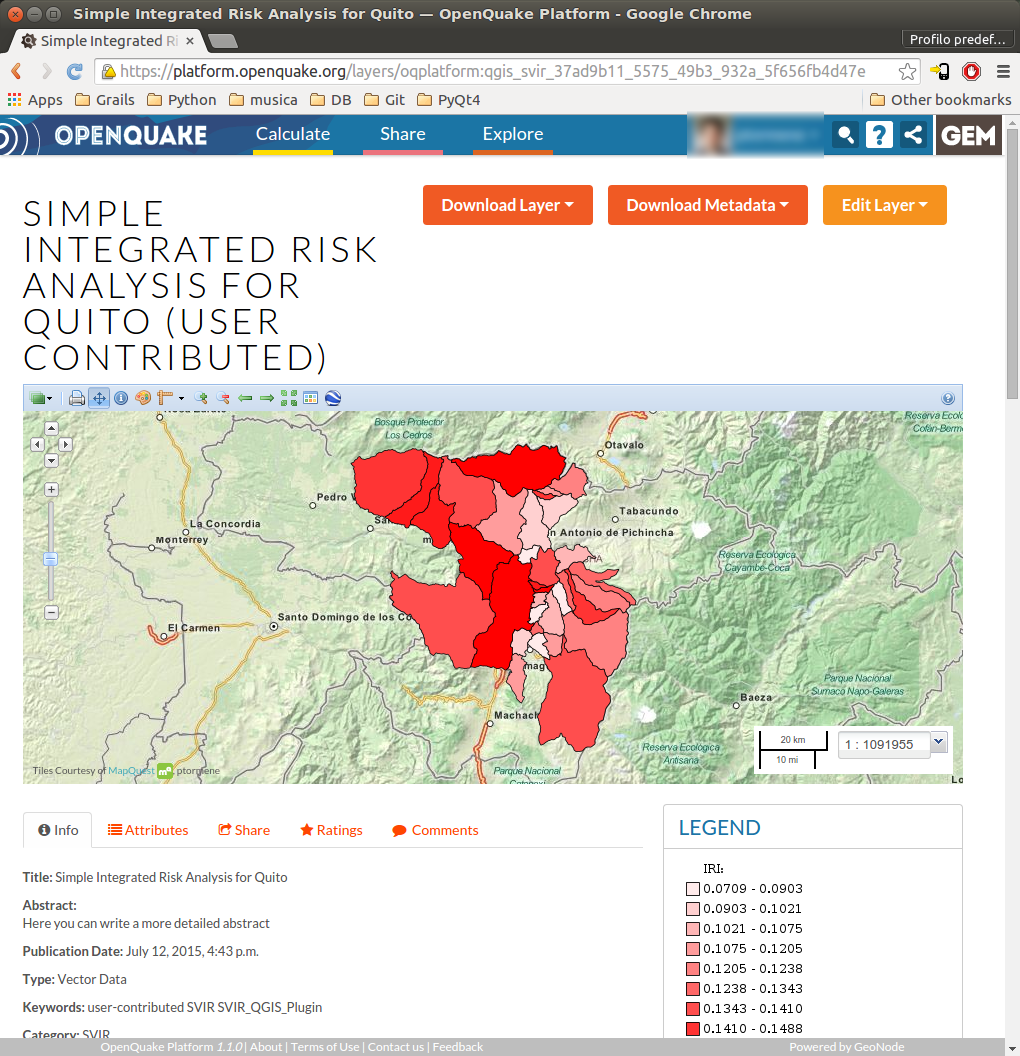Switch to the Attributes tab
Image resolution: width=1020 pixels, height=1056 pixels.
148,830
